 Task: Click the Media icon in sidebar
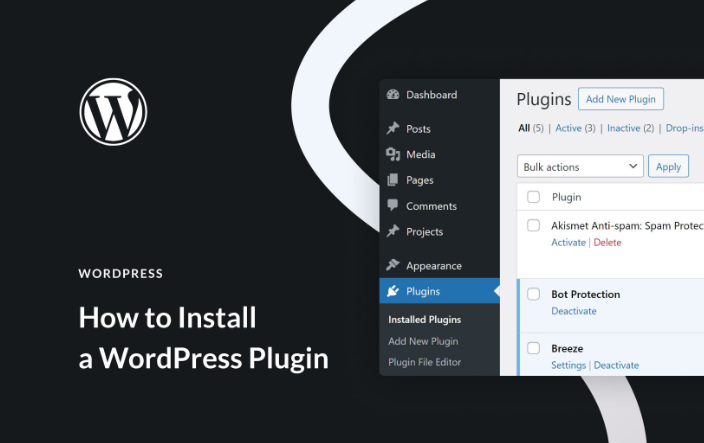click(x=393, y=154)
